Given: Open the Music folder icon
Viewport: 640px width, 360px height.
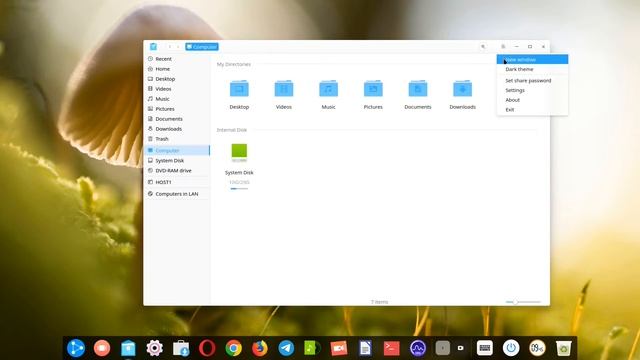Looking at the screenshot, I should click(328, 89).
